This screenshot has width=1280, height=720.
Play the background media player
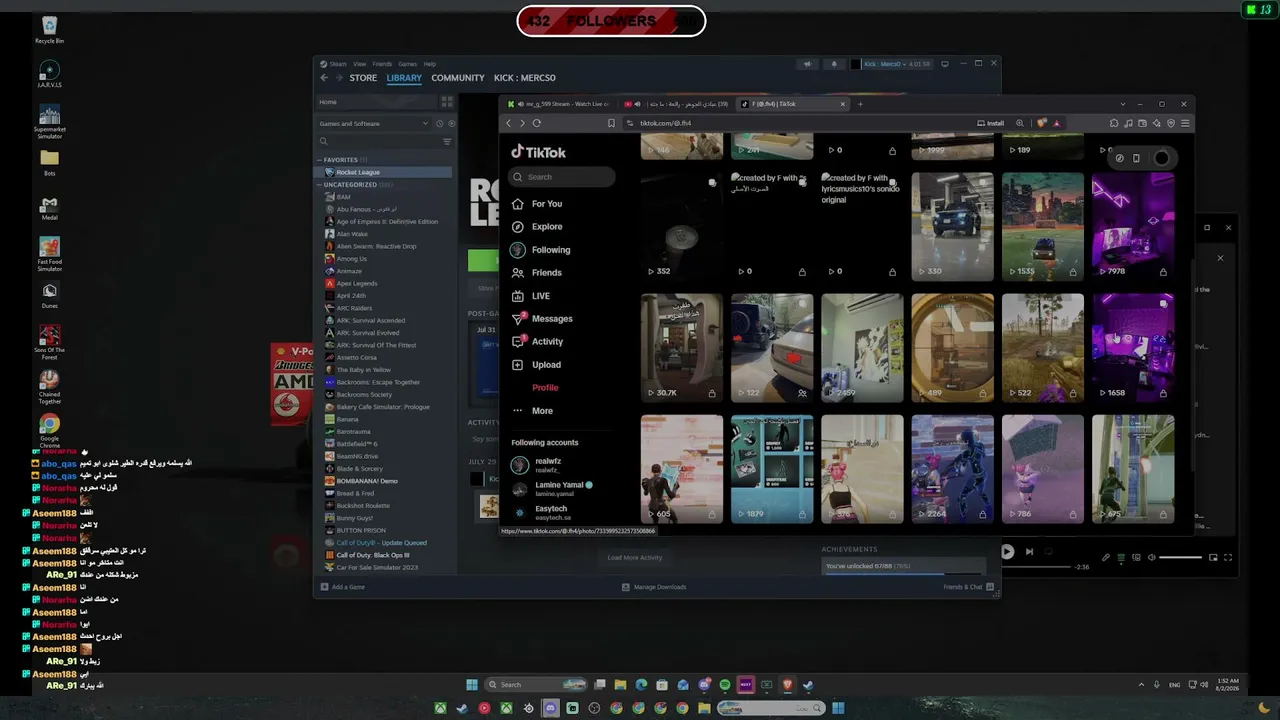point(1007,552)
